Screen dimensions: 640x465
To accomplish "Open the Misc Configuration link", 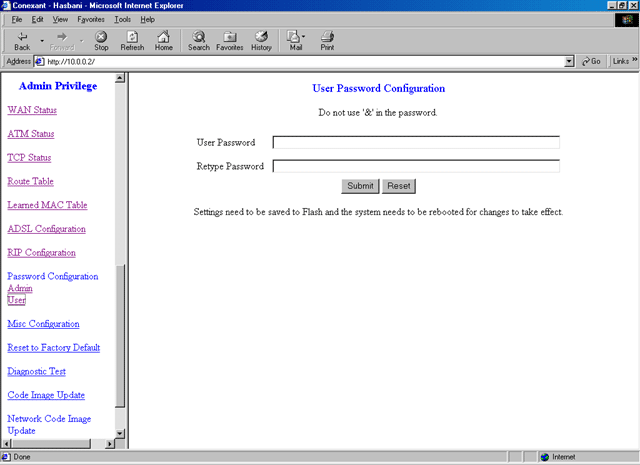I will pyautogui.click(x=43, y=323).
